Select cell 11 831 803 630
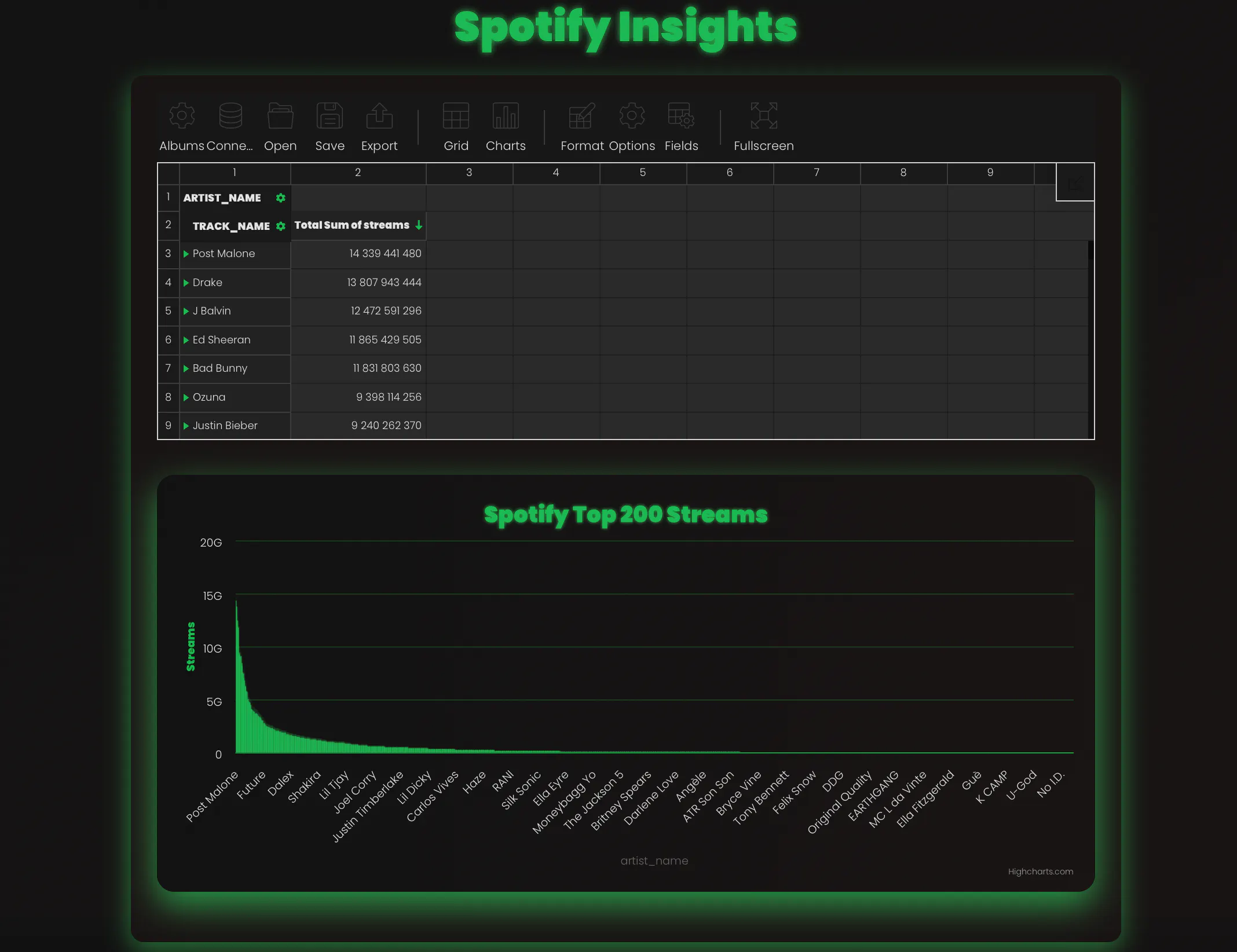 [358, 368]
